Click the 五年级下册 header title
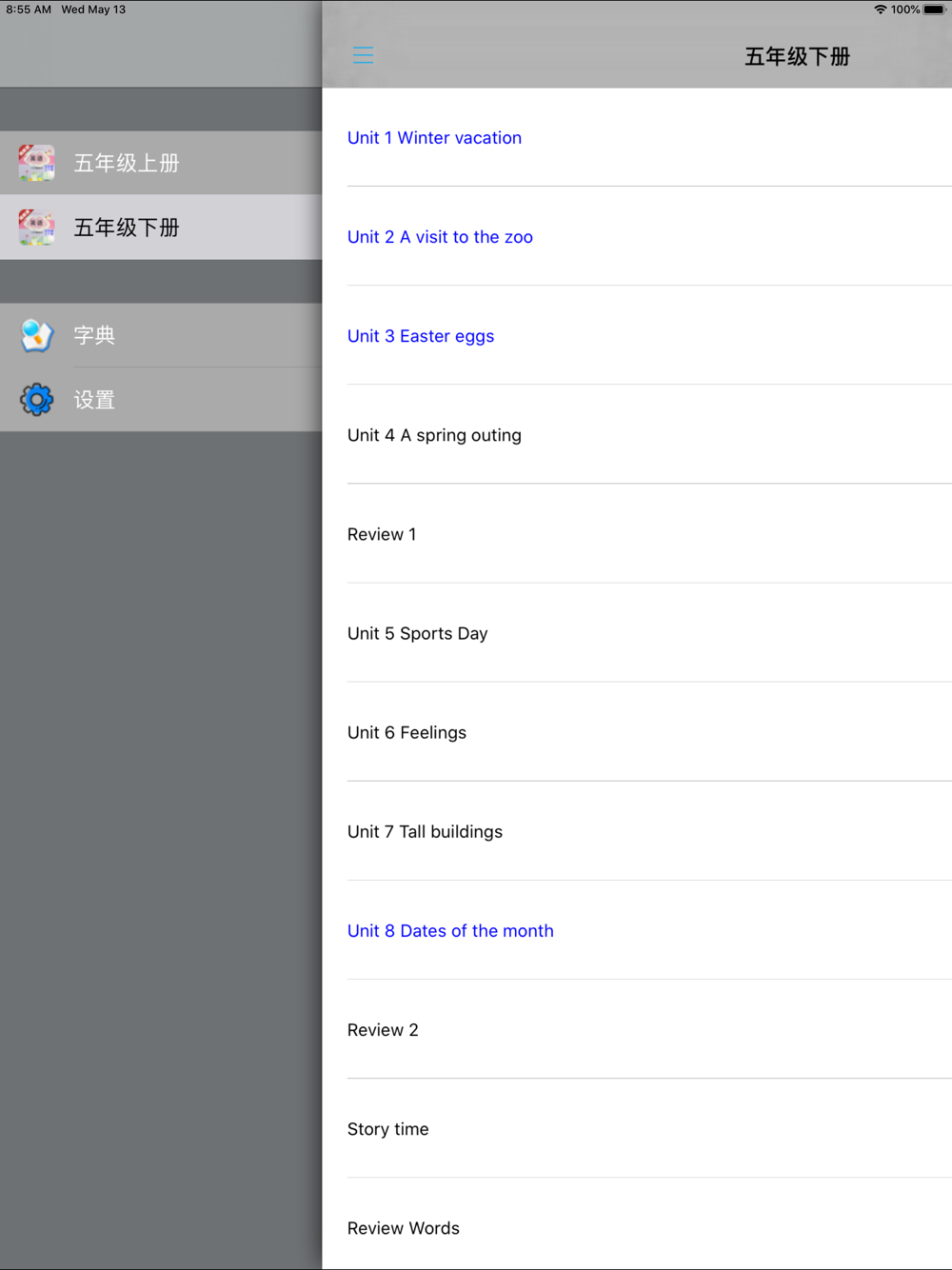 pos(797,56)
